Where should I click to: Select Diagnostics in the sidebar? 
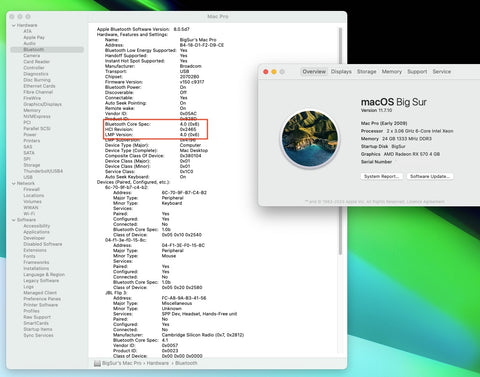tap(36, 74)
